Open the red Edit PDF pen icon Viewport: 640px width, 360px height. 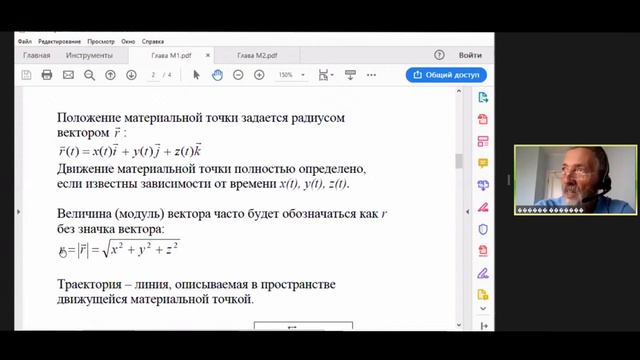[x=483, y=207]
